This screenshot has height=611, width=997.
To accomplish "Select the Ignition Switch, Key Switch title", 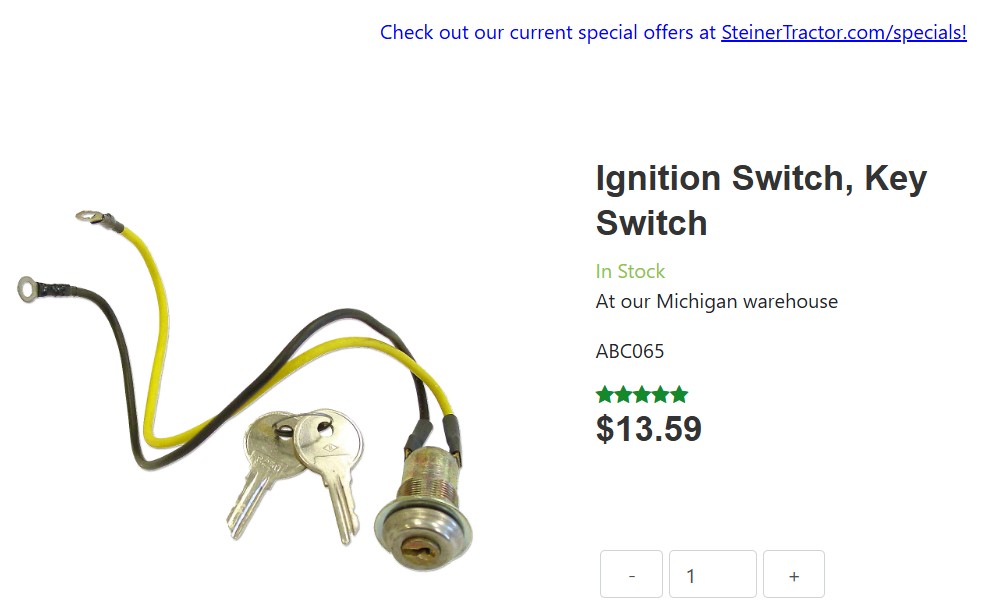I will [x=761, y=200].
